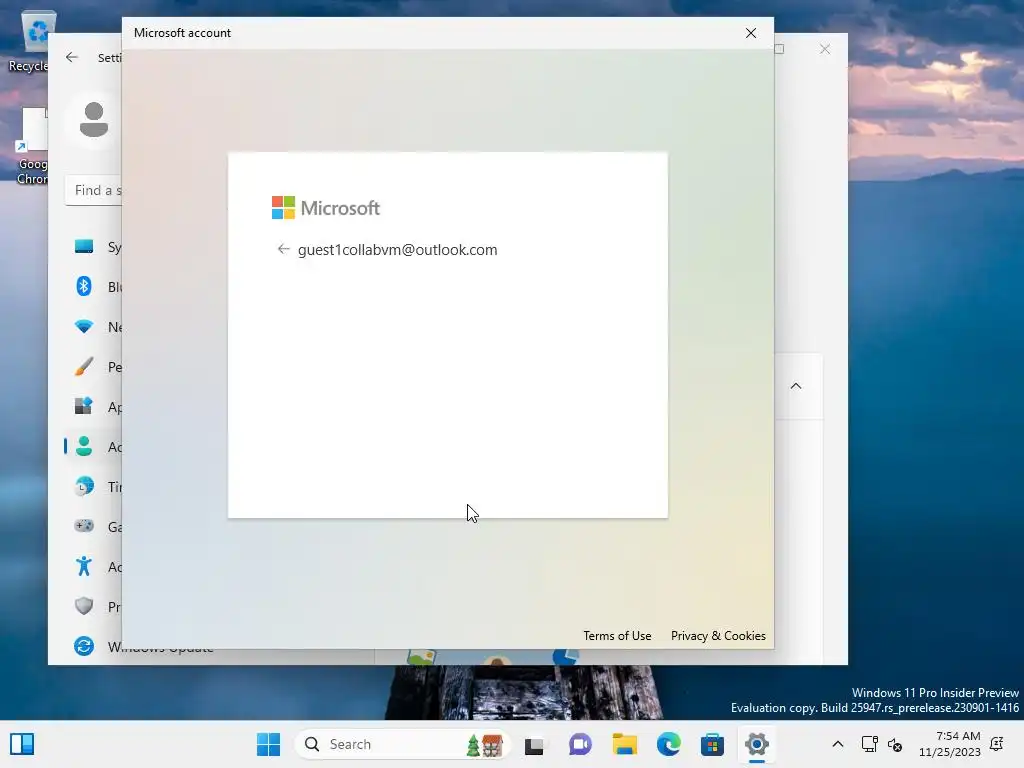Image resolution: width=1024 pixels, height=768 pixels.
Task: Click the guest1collabvm@outlook.com account text
Action: pyautogui.click(x=397, y=249)
